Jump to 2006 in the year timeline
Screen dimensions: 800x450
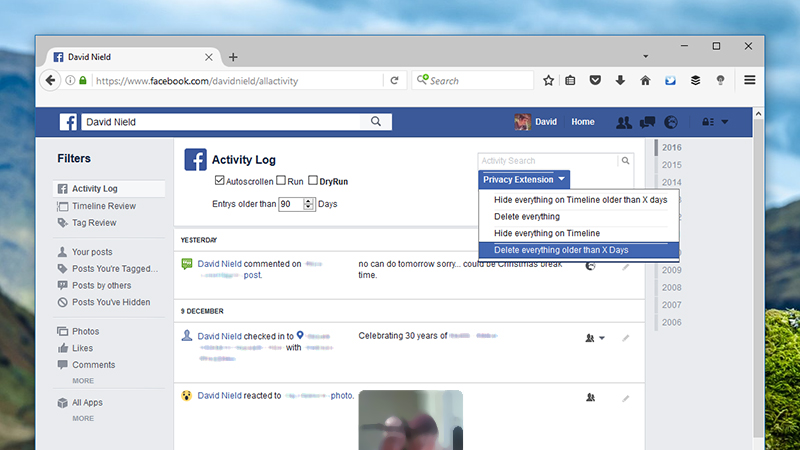pos(671,322)
